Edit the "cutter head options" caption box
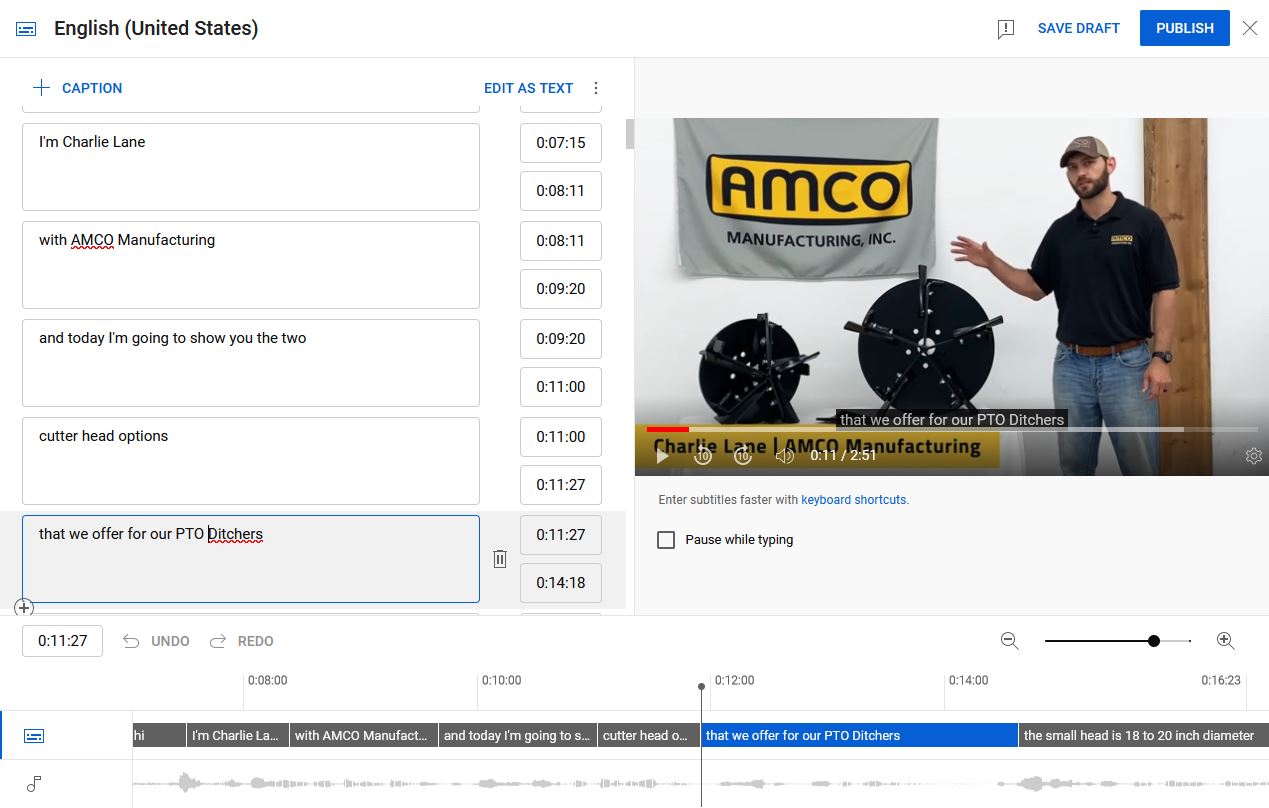 coord(251,461)
